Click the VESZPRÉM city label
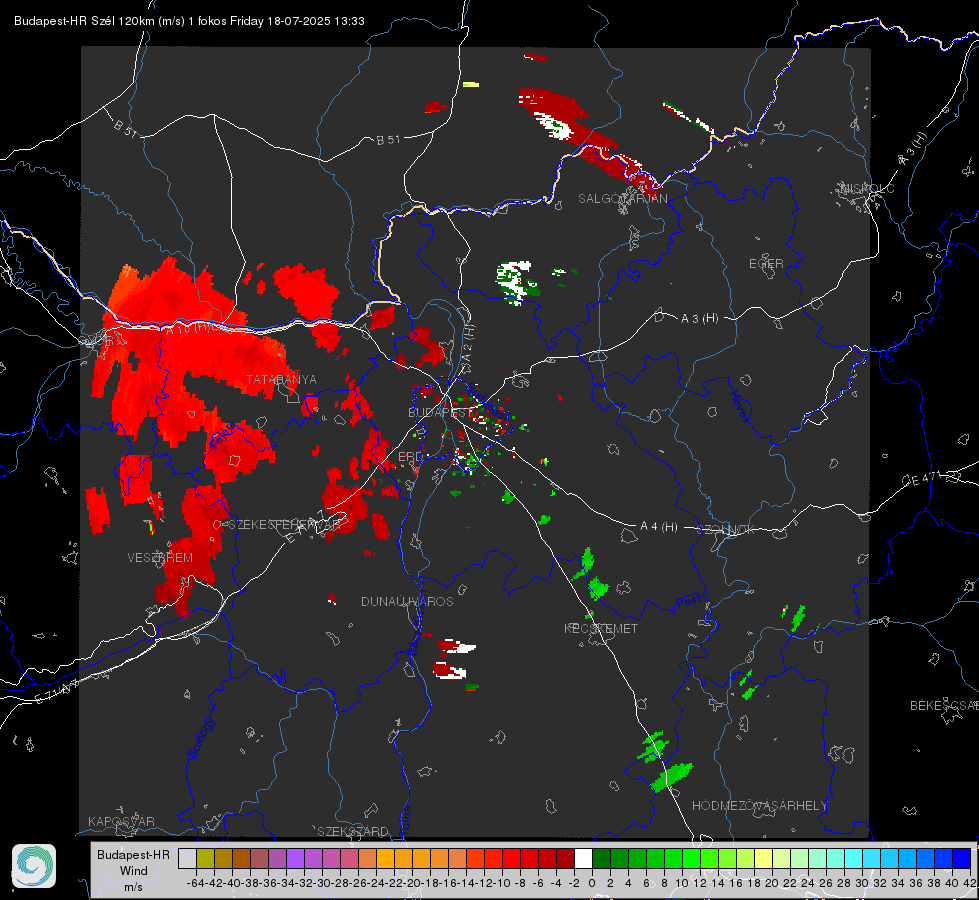The image size is (979, 900). [x=160, y=558]
